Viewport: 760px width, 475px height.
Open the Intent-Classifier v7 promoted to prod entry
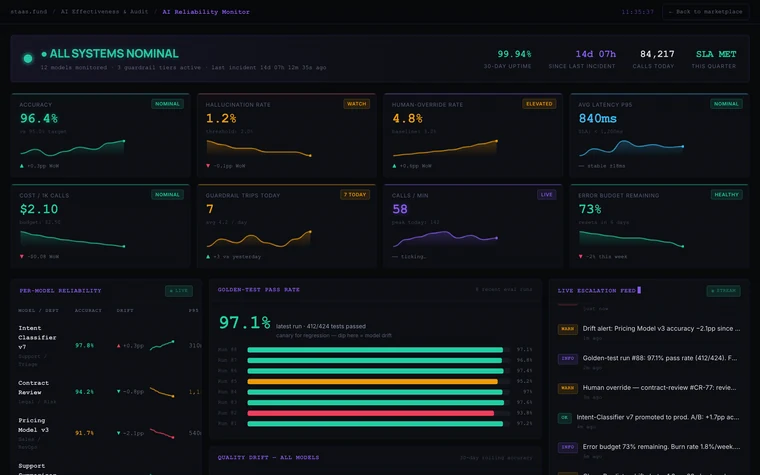(649, 421)
